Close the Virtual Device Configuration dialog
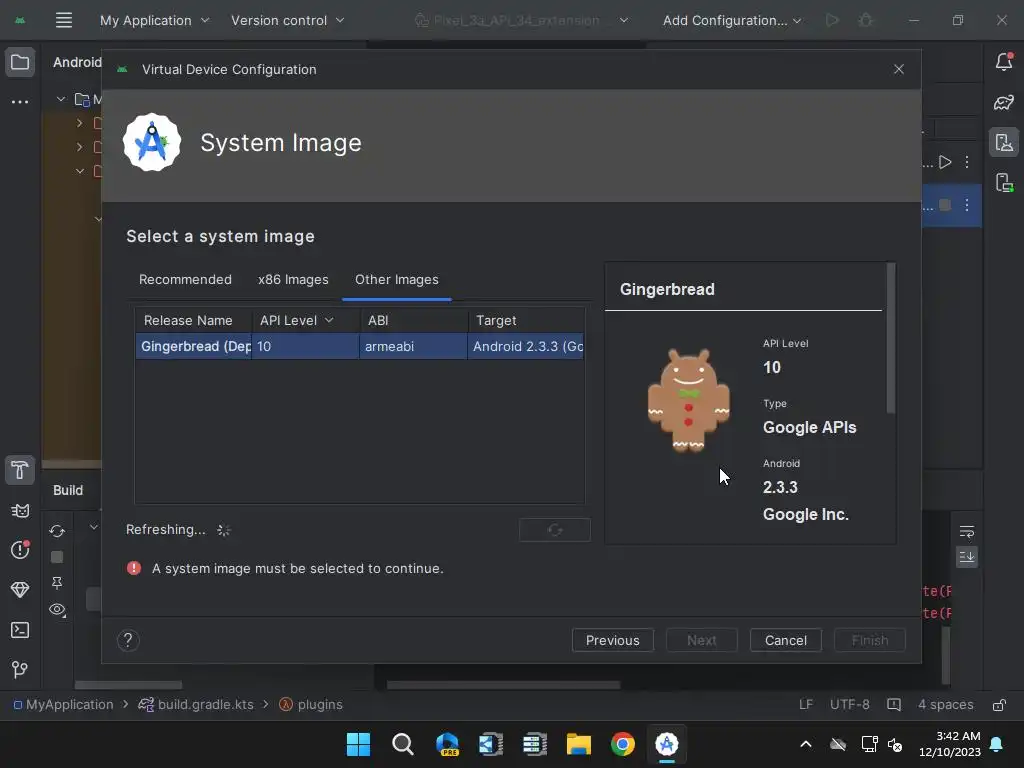Viewport: 1024px width, 768px height. [899, 69]
